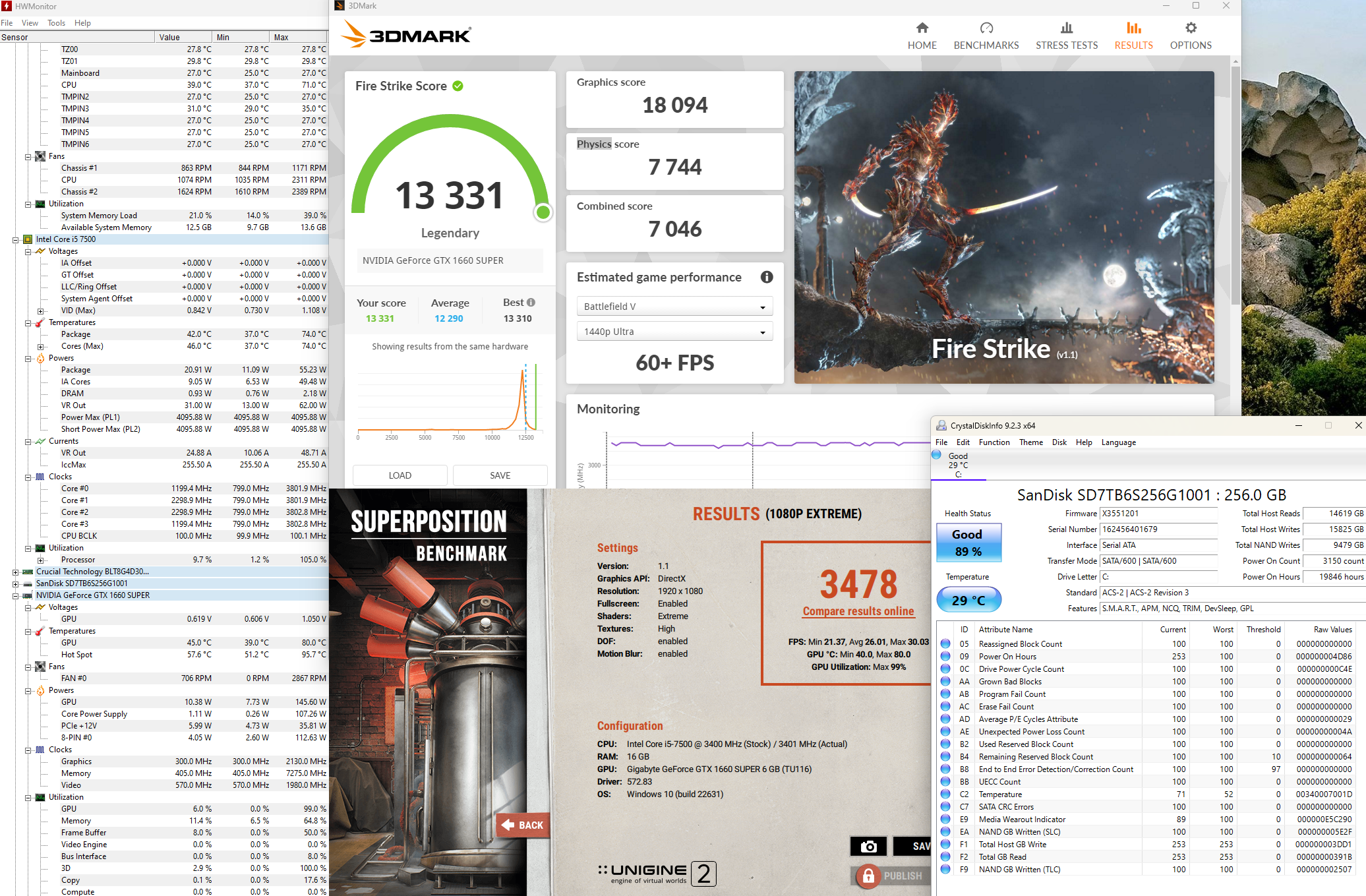Open Stress Tests in 3DMark

point(1066,36)
